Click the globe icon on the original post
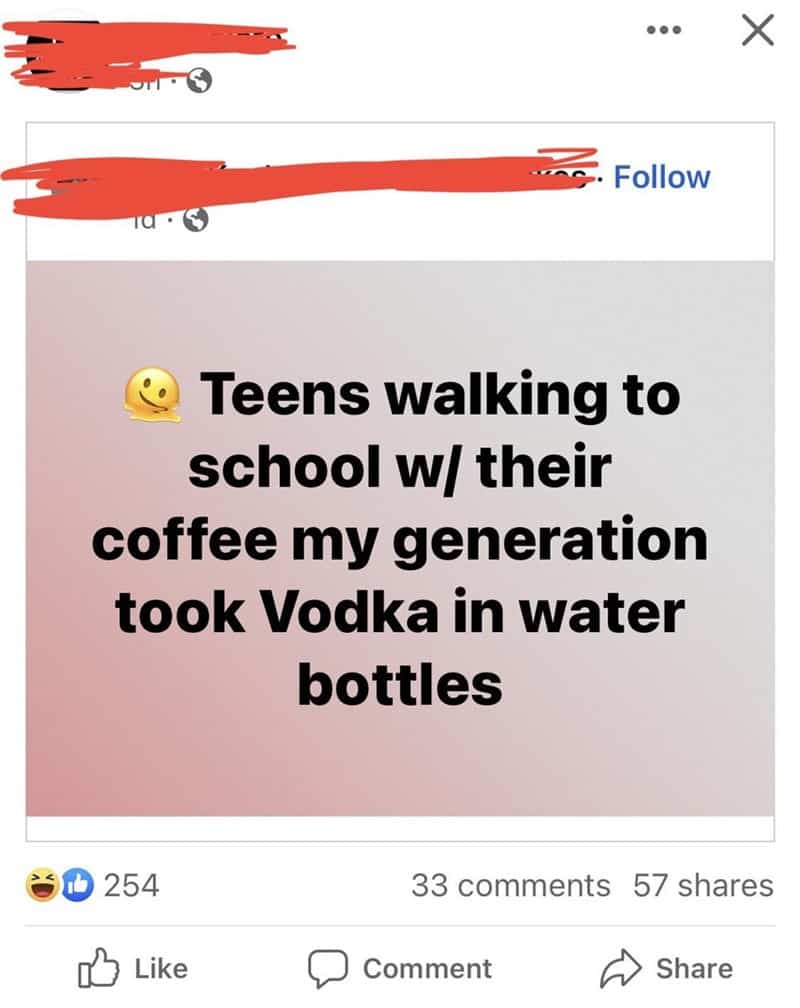This screenshot has height=1008, width=800. [195, 220]
